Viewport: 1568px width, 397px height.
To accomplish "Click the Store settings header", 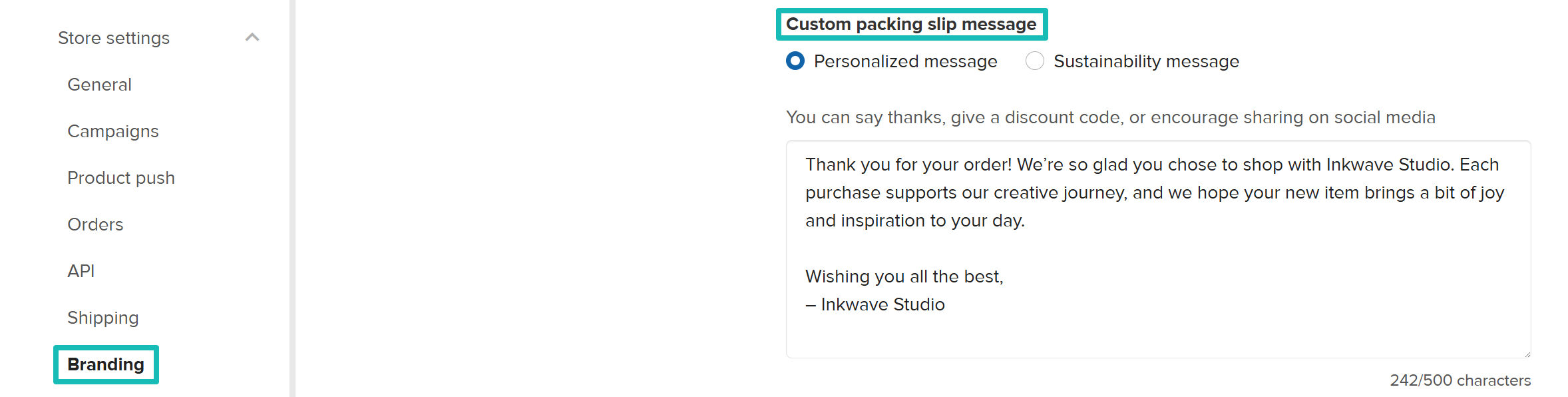I will [114, 38].
